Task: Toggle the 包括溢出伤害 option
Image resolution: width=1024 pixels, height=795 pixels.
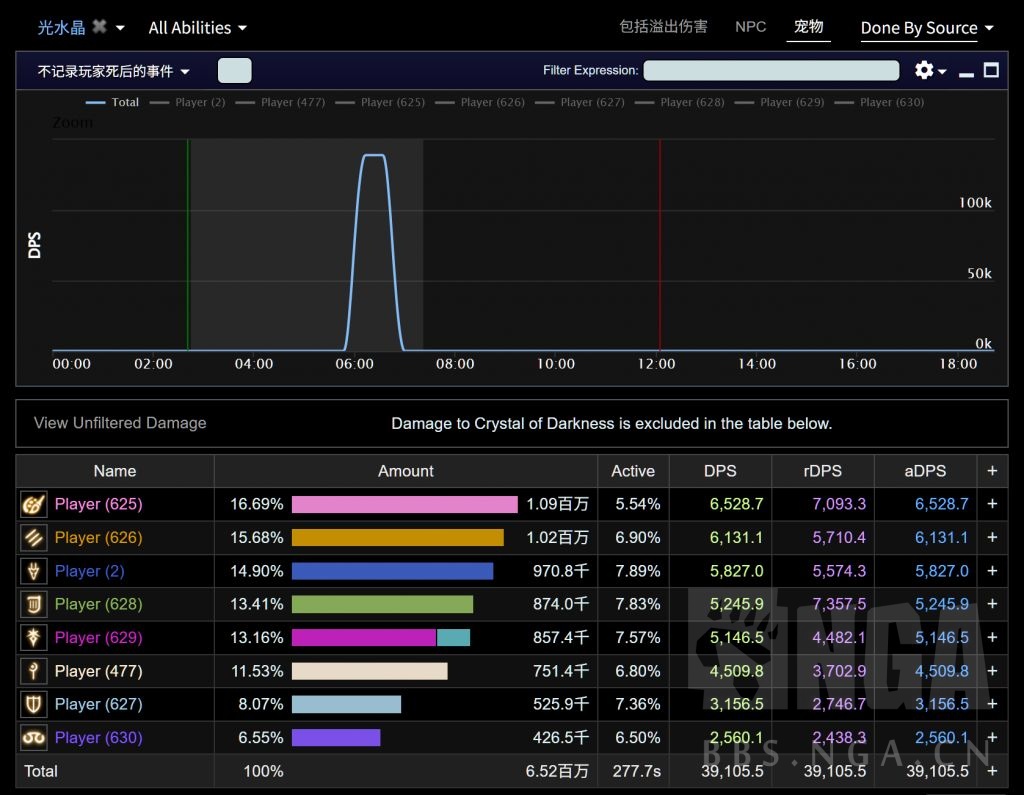Action: point(663,27)
